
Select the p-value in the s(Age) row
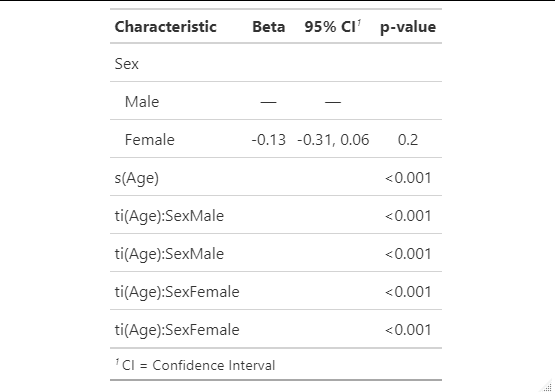(x=408, y=178)
